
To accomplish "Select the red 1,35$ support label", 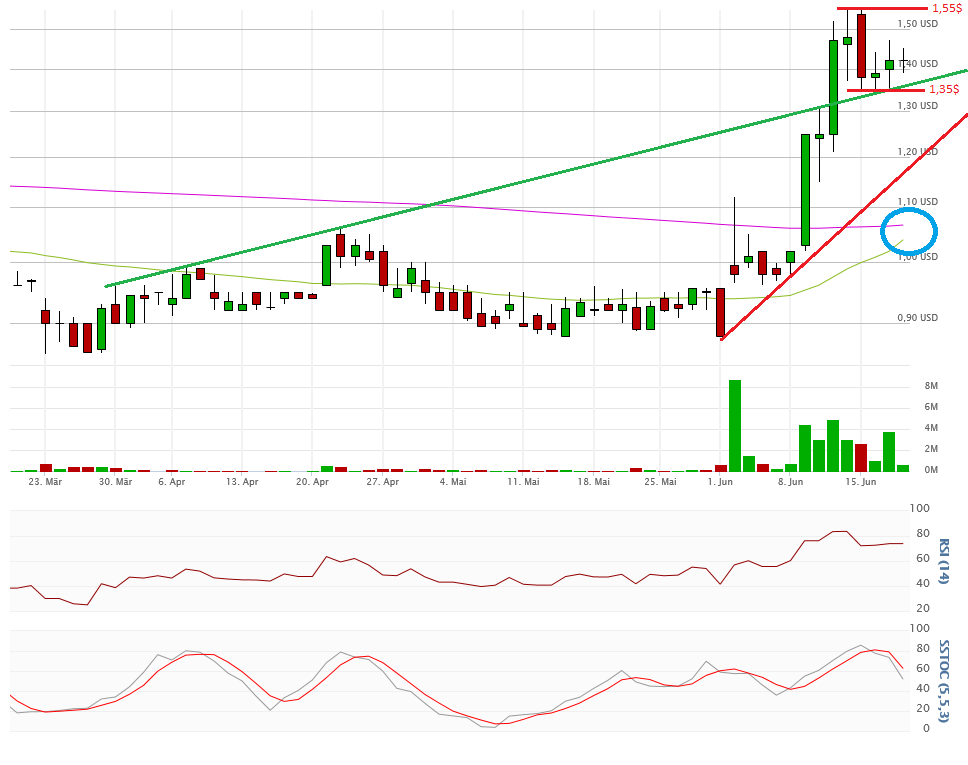I will (x=943, y=89).
